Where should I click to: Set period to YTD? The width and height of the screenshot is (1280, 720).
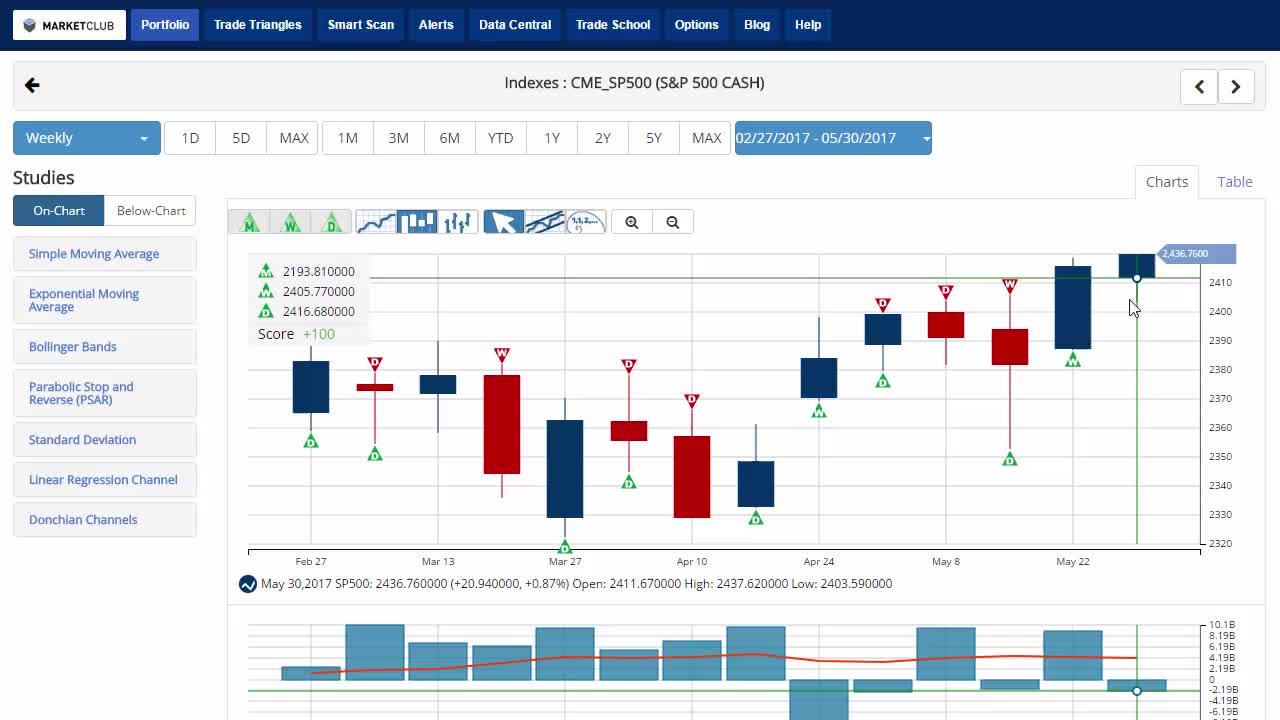point(501,138)
